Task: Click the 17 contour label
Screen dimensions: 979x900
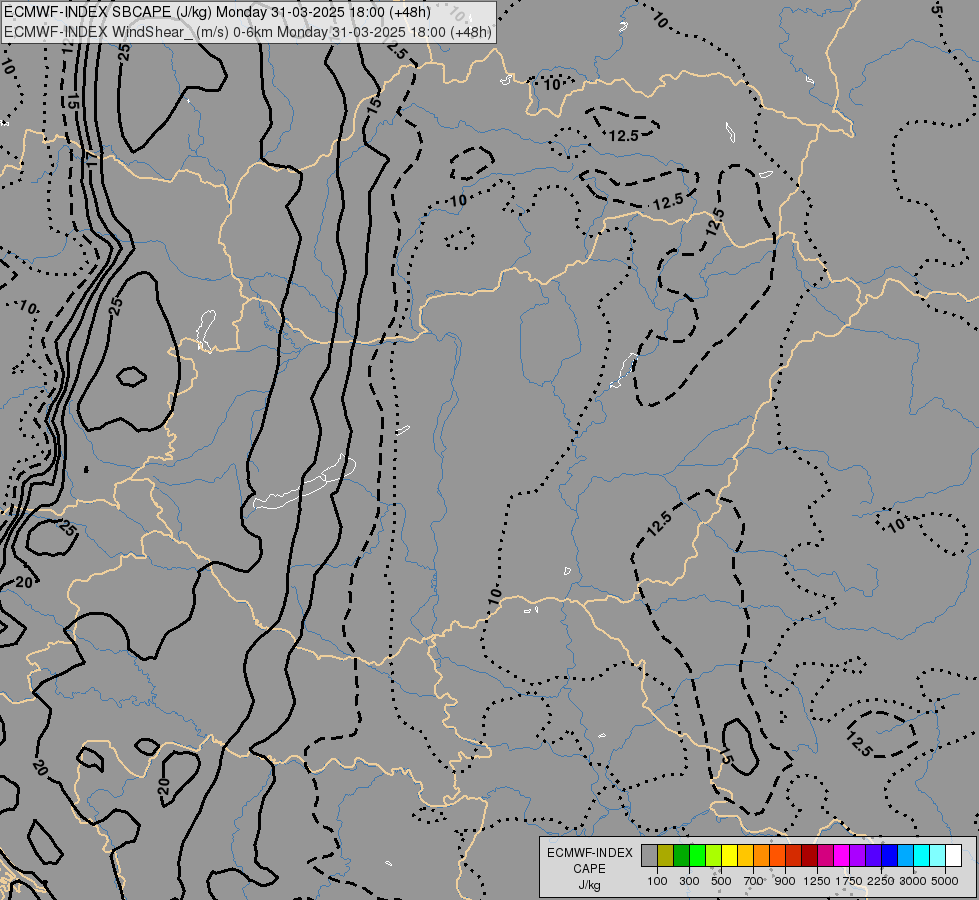Action: tap(92, 158)
